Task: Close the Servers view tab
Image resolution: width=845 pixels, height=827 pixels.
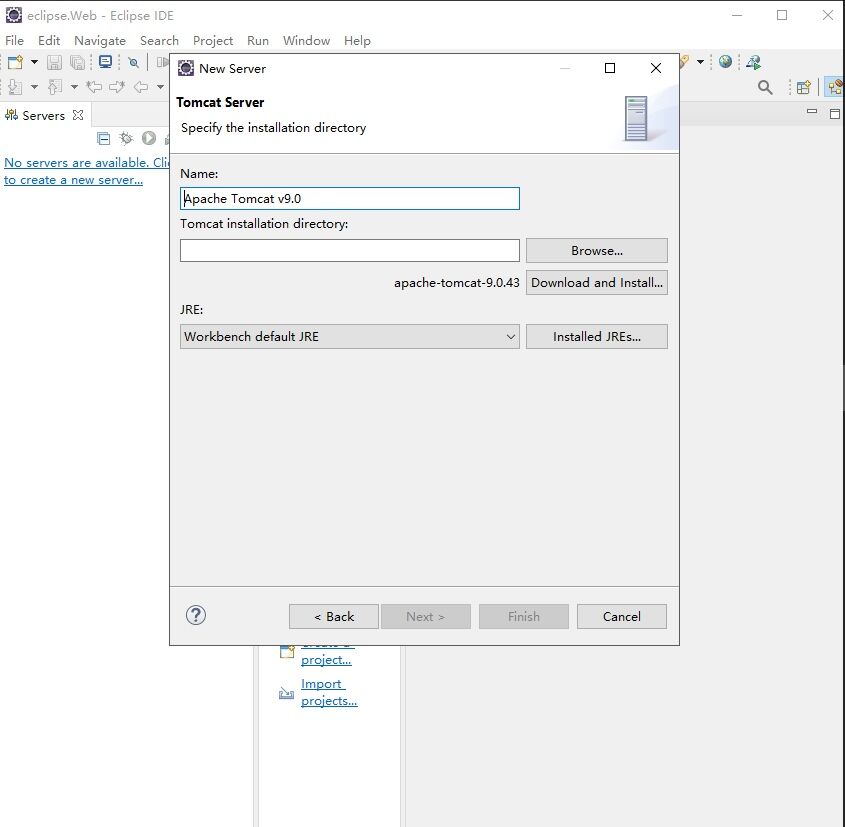Action: [78, 115]
